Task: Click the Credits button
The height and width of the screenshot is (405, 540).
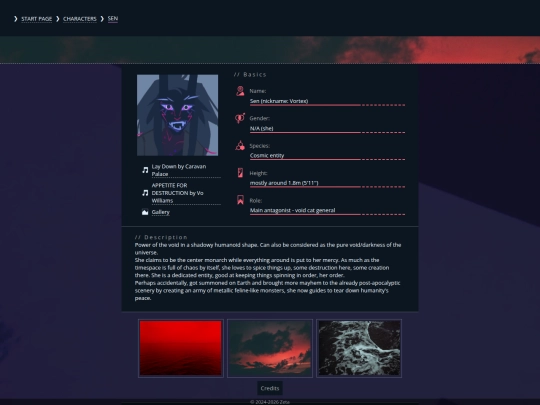Action: point(270,388)
